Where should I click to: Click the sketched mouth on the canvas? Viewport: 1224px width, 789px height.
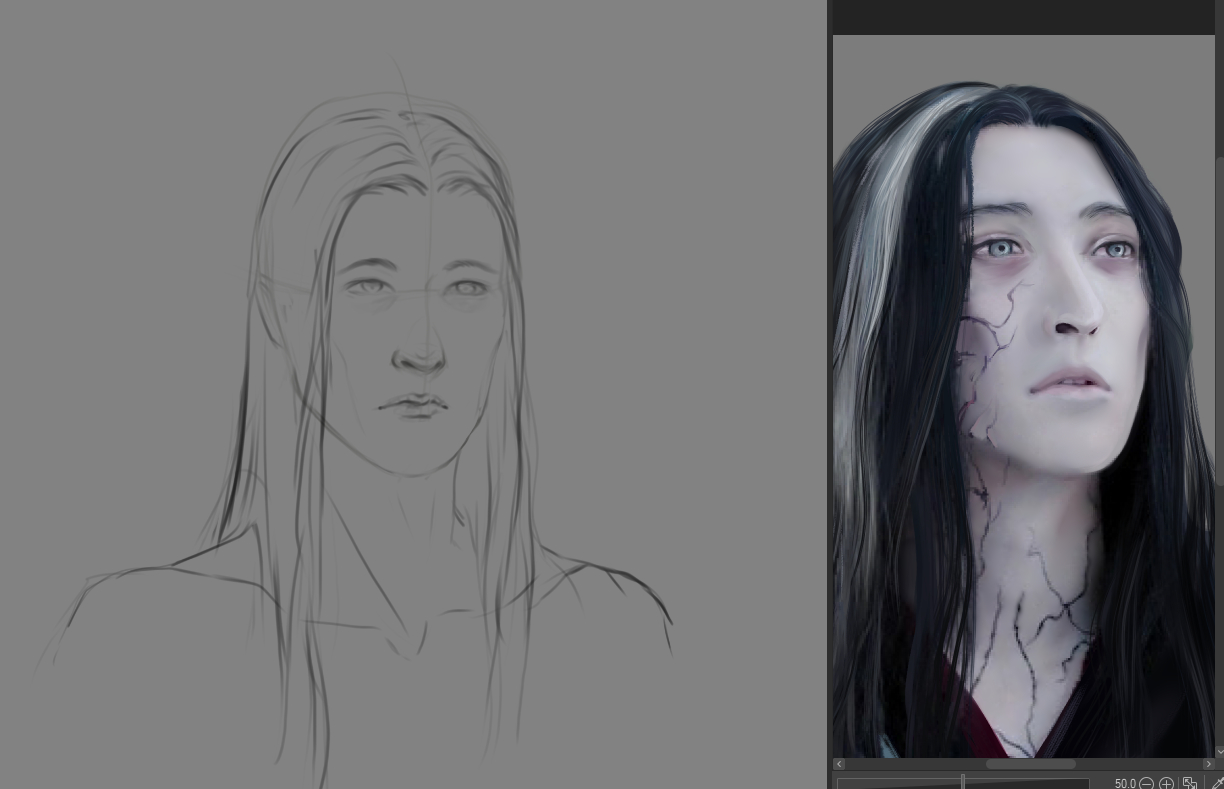click(x=412, y=405)
